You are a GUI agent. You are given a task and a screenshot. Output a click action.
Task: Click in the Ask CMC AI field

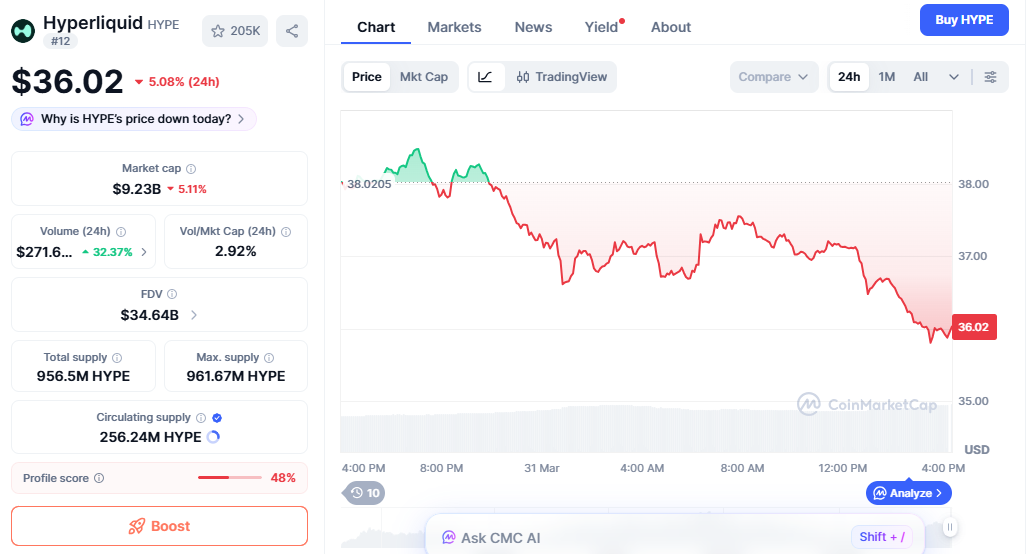click(x=675, y=536)
